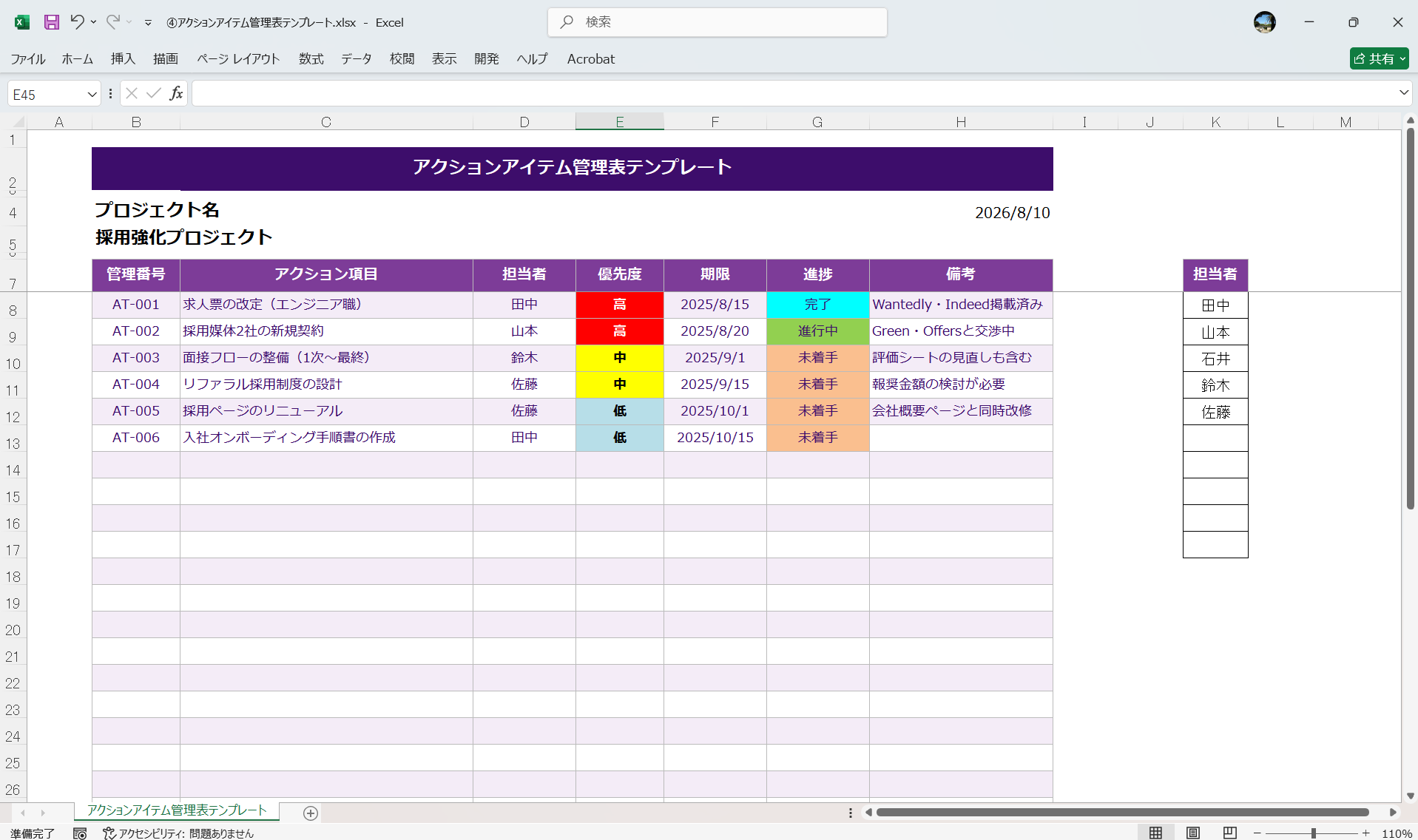Click アクセシビリティ: 問題ありません status

(178, 833)
